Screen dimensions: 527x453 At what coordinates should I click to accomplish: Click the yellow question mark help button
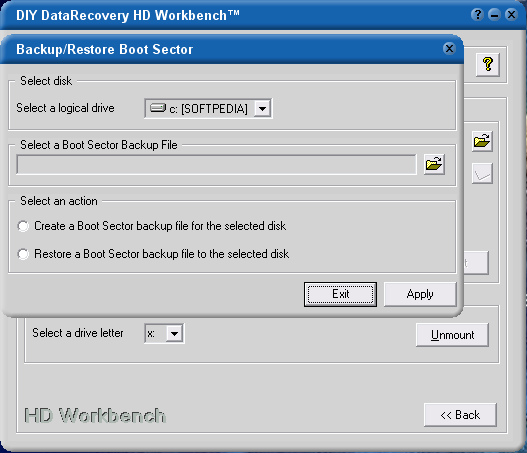[488, 65]
